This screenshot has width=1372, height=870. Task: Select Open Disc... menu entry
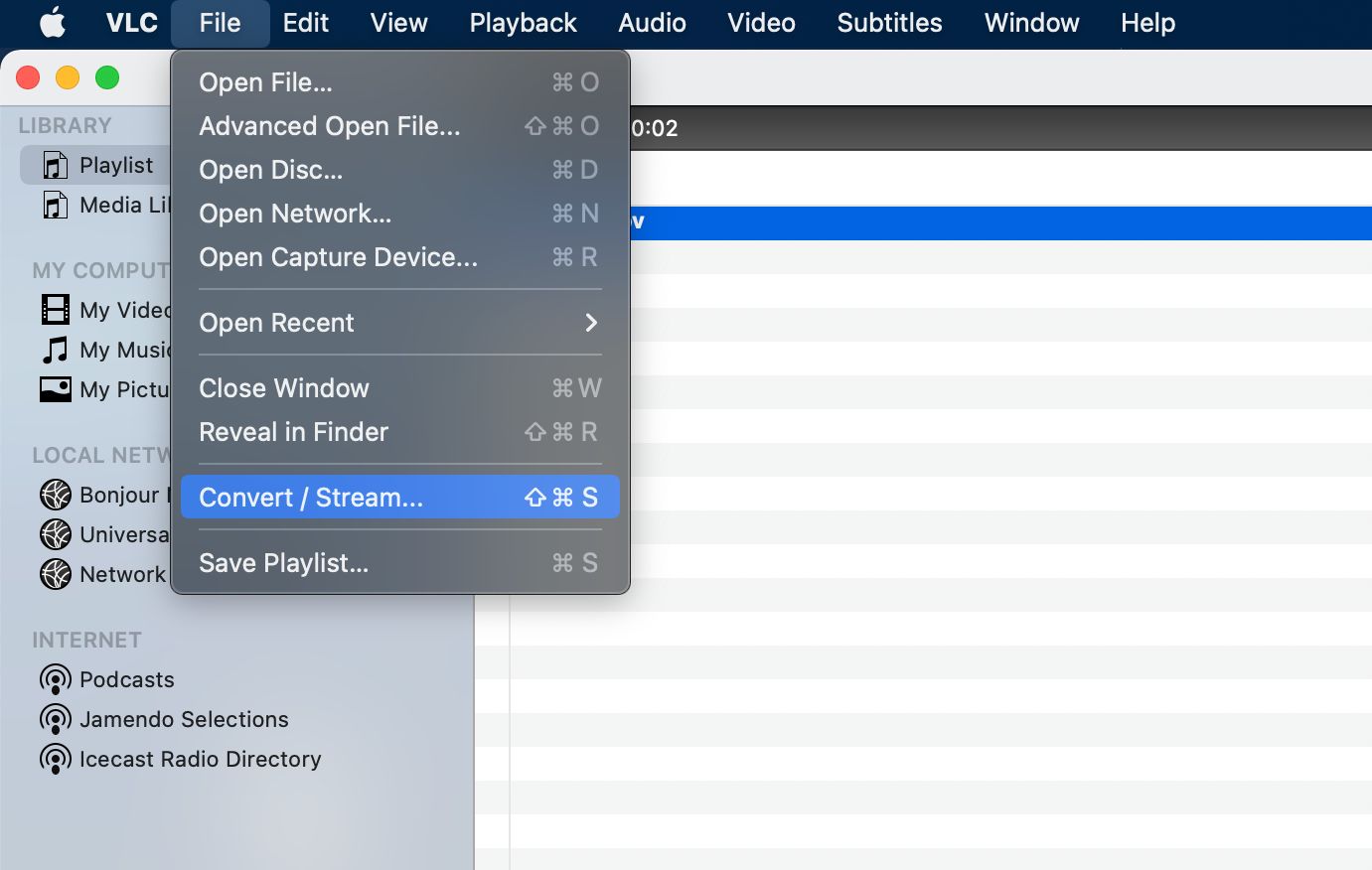400,170
